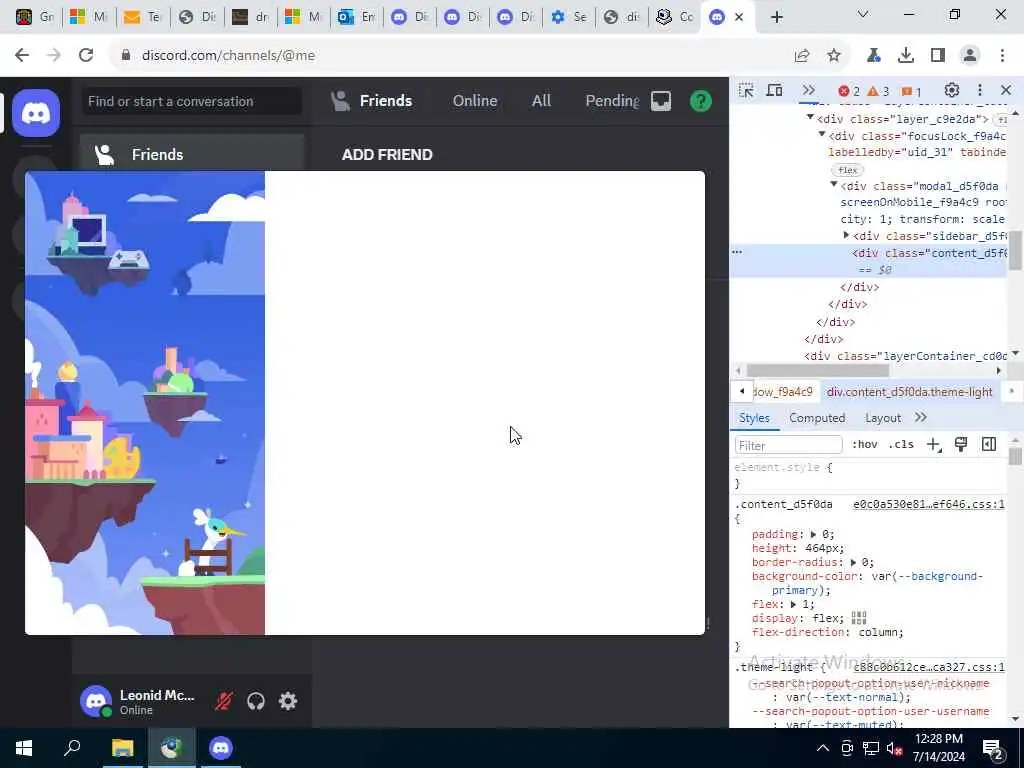This screenshot has height=768, width=1024.
Task: Click the Find or start a conversation box
Action: 191,101
